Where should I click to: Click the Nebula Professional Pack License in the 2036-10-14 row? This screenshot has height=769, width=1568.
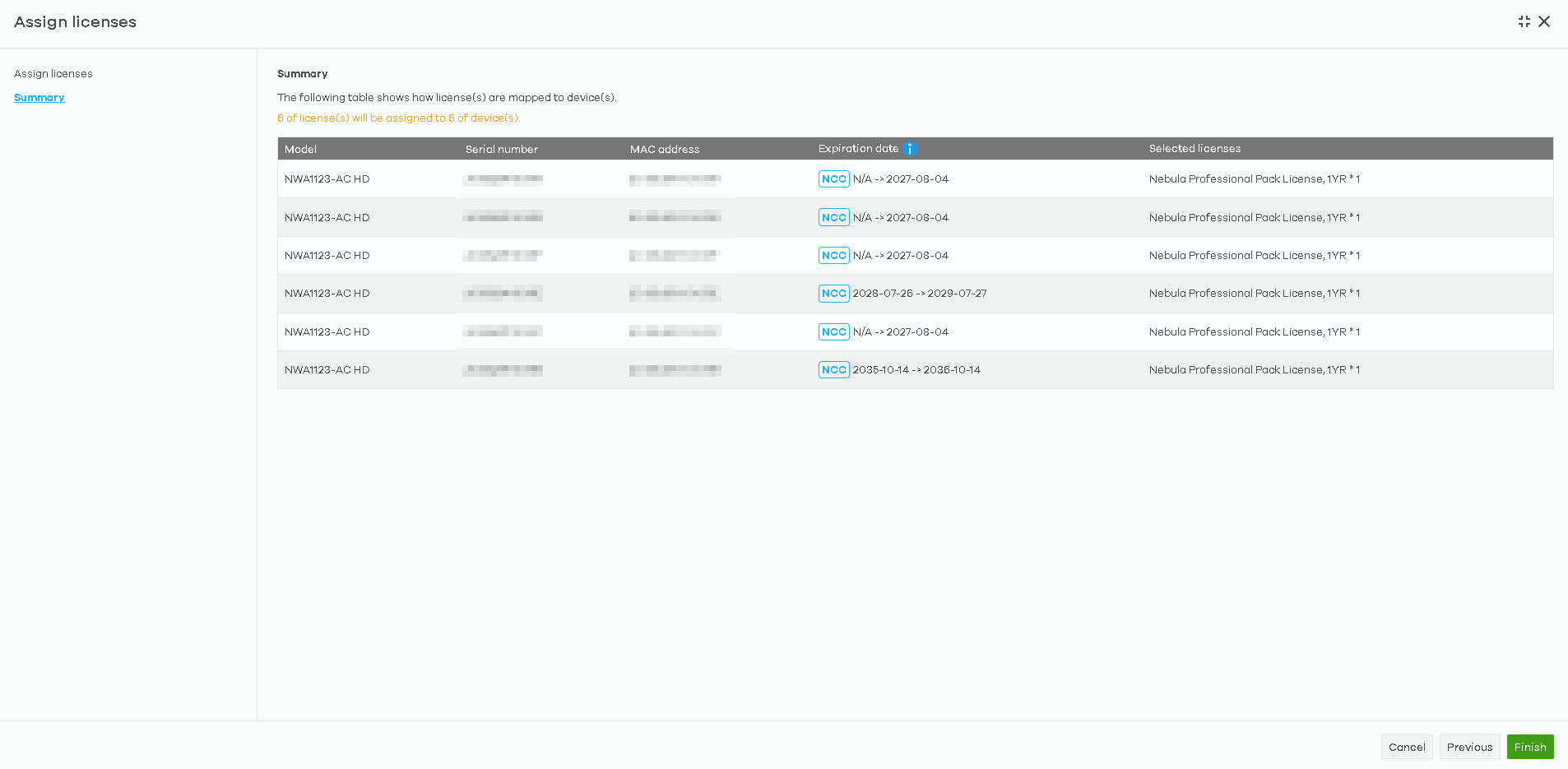[1255, 370]
